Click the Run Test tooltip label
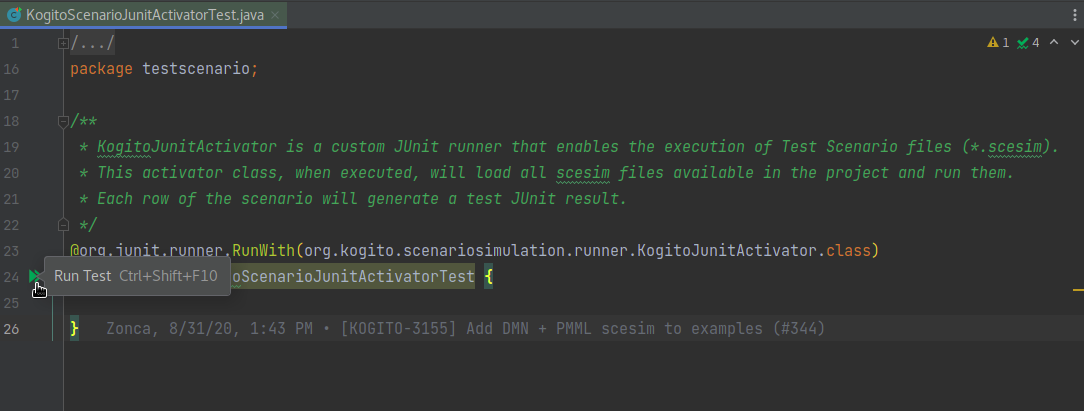1084x411 pixels. (x=83, y=276)
